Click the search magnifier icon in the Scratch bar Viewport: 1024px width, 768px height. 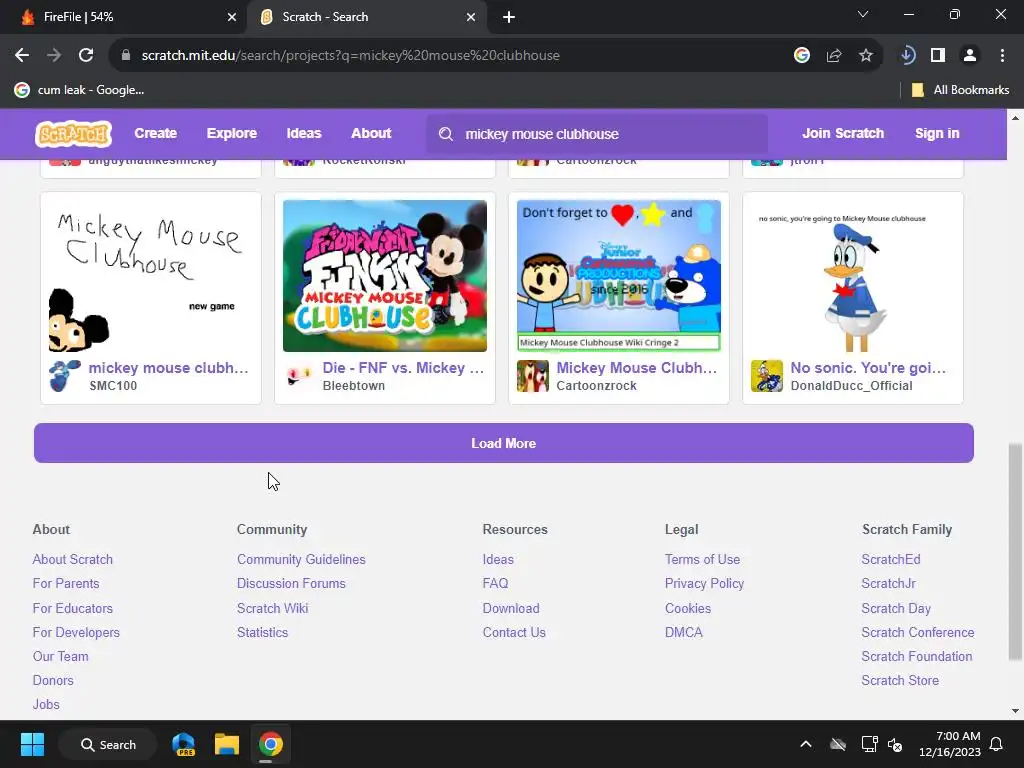click(x=446, y=134)
